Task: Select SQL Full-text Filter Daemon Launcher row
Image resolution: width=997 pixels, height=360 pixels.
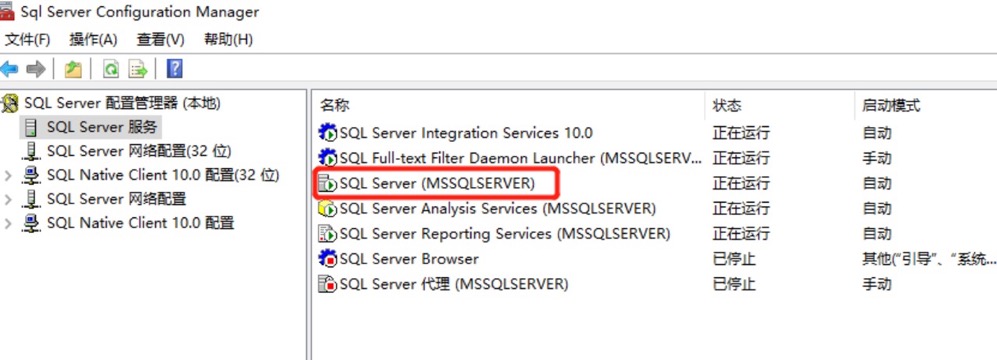Action: [520, 158]
